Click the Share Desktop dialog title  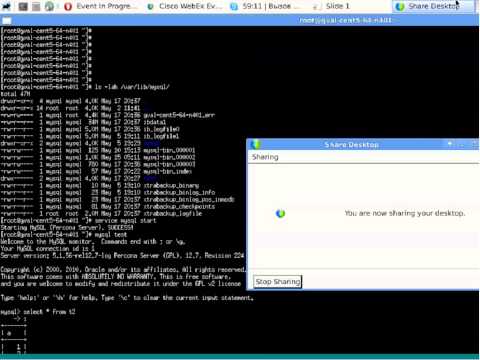[x=351, y=145]
